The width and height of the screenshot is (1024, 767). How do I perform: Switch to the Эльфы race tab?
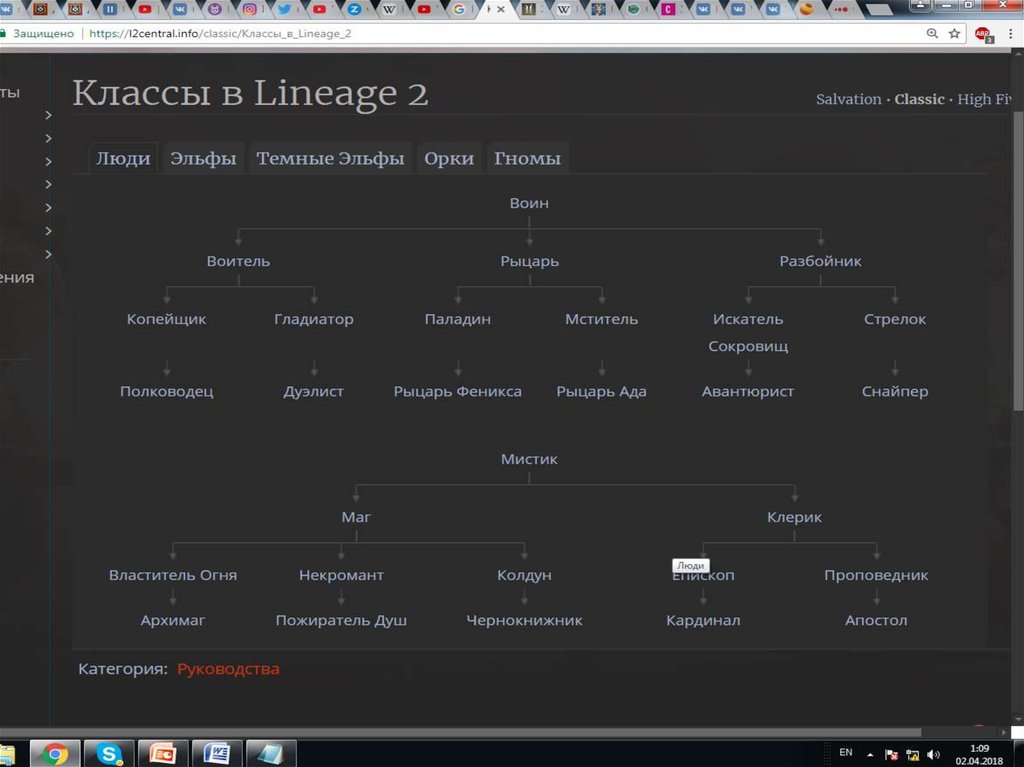click(x=203, y=158)
